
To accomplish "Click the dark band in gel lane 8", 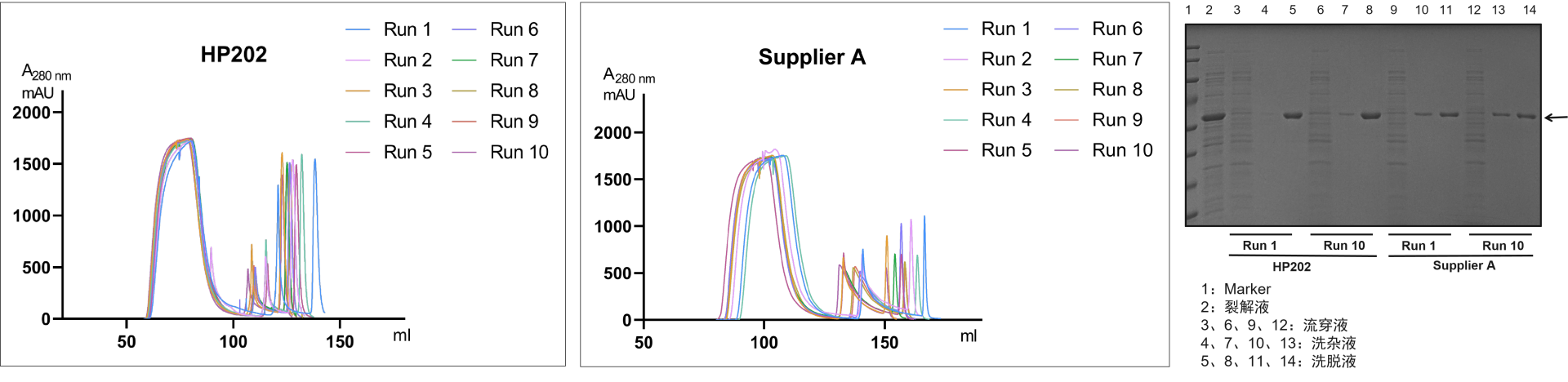I will (x=1370, y=116).
